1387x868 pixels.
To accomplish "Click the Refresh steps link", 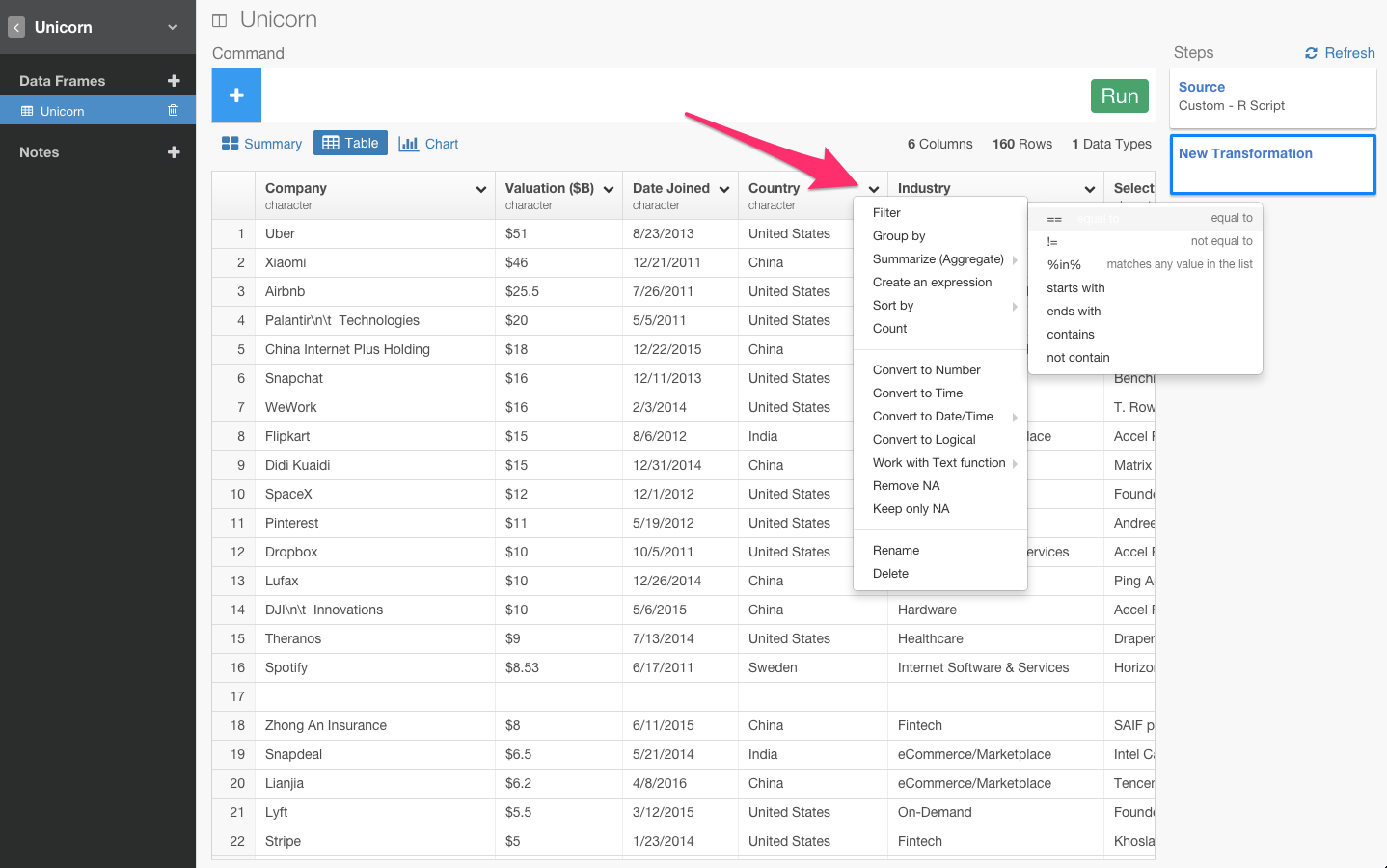I will coord(1340,53).
